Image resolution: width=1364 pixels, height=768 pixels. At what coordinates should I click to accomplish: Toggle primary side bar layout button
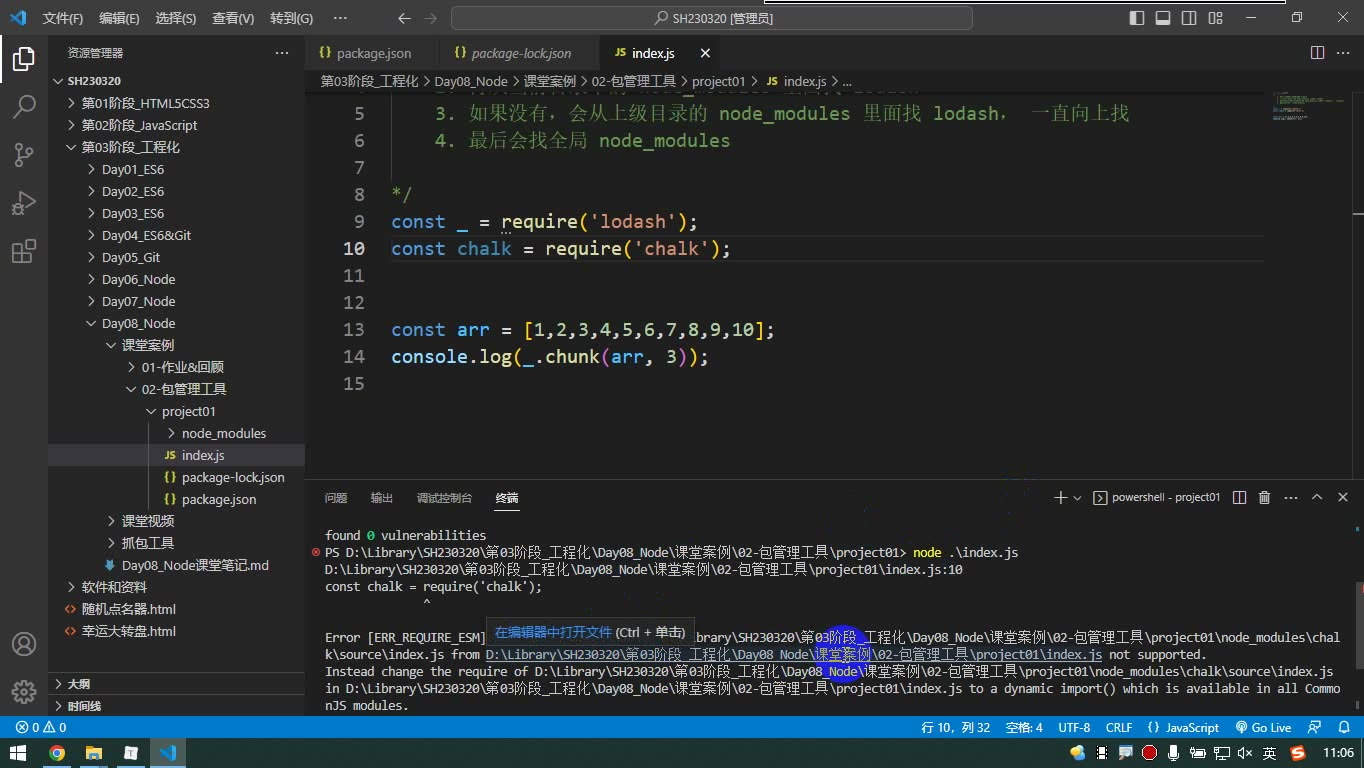coord(1137,18)
